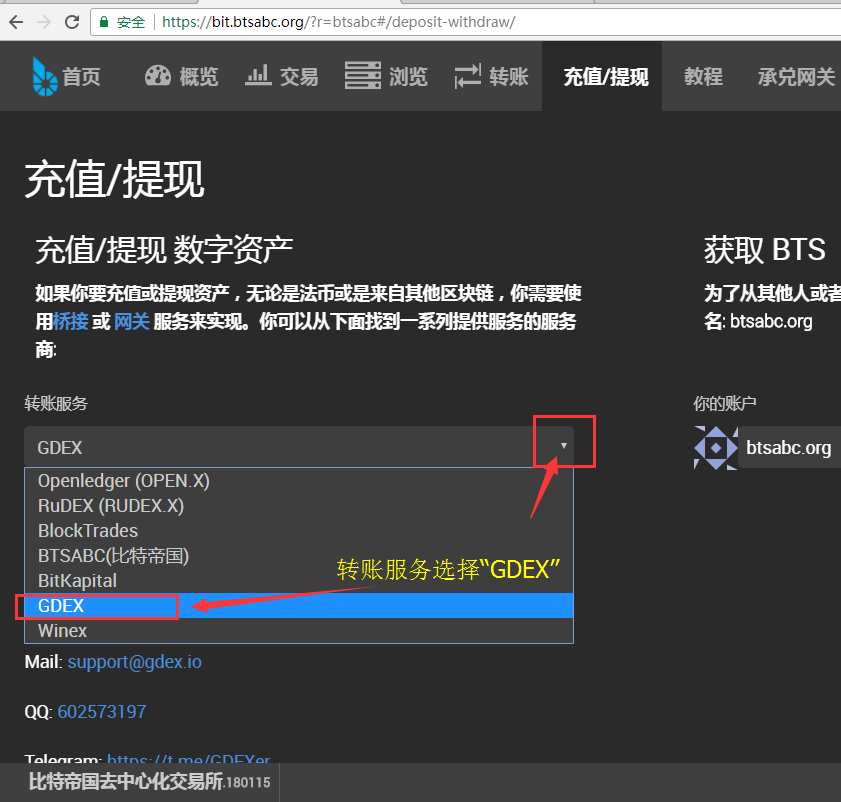Click the BitShares logo icon
The height and width of the screenshot is (802, 841).
click(x=44, y=77)
